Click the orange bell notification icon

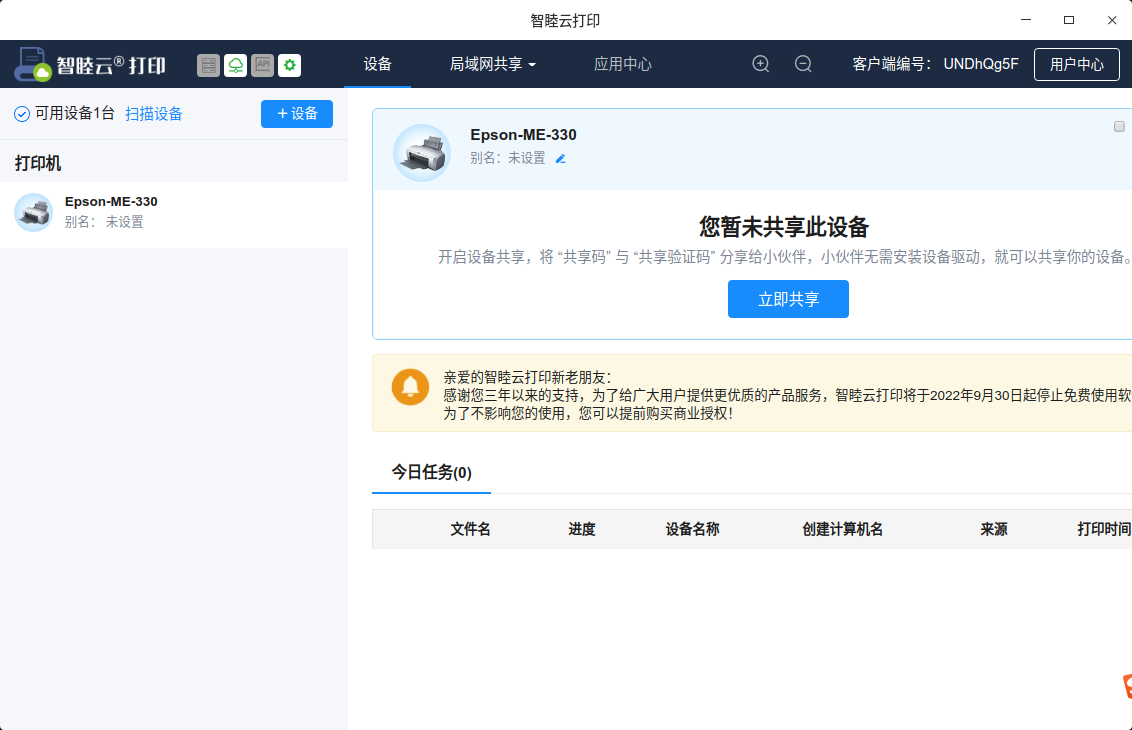pyautogui.click(x=410, y=386)
